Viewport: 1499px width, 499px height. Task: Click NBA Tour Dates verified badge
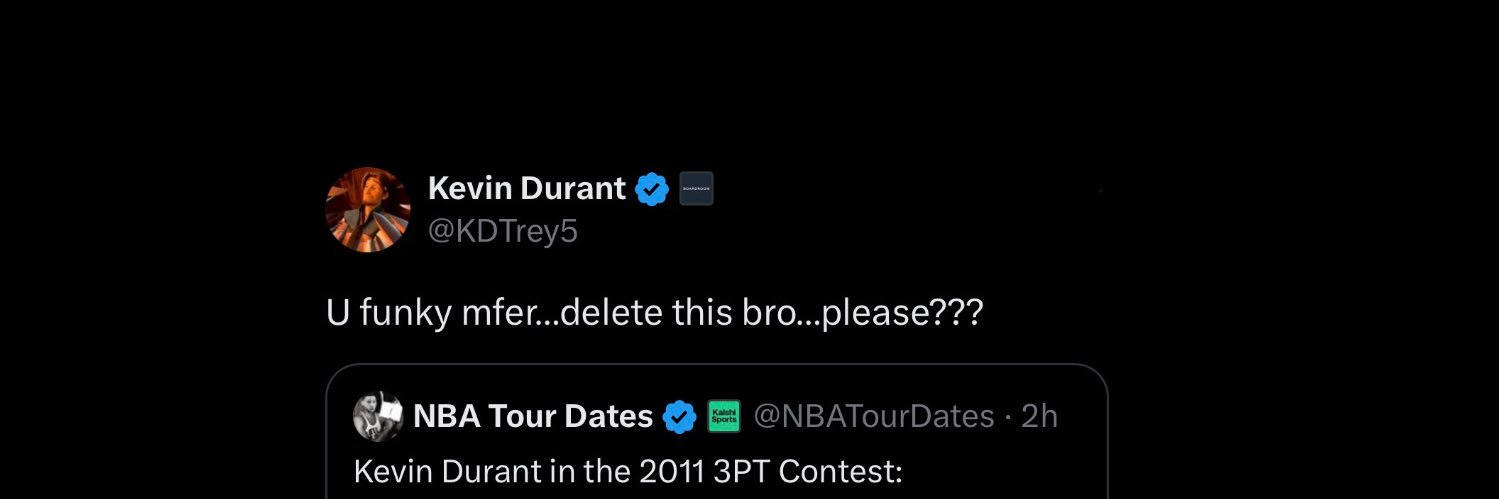(x=680, y=417)
